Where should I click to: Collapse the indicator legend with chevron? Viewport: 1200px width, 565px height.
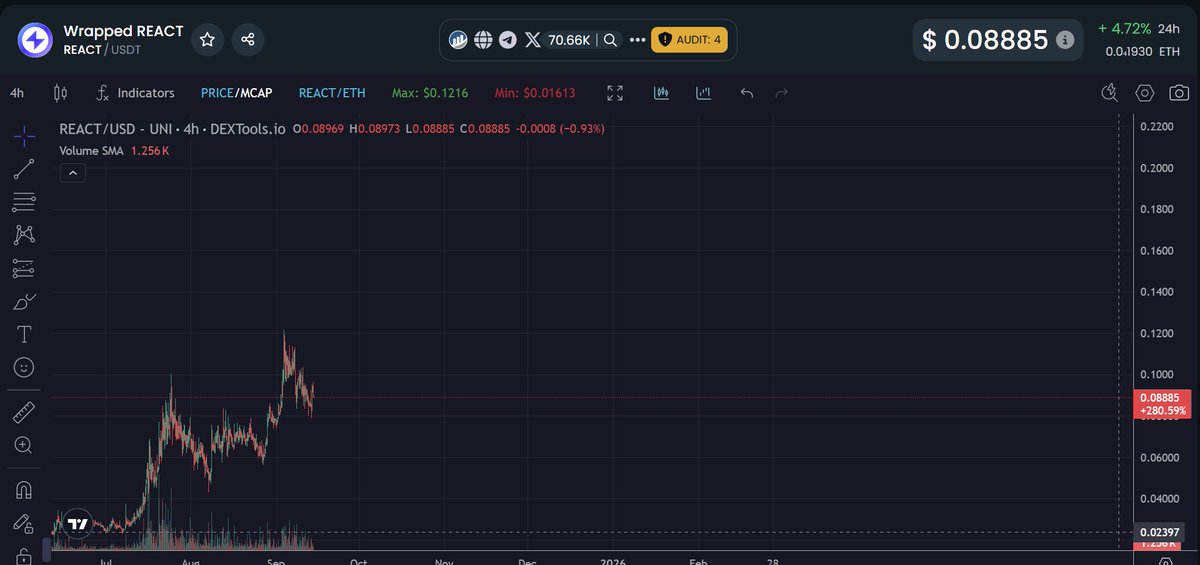(72, 173)
